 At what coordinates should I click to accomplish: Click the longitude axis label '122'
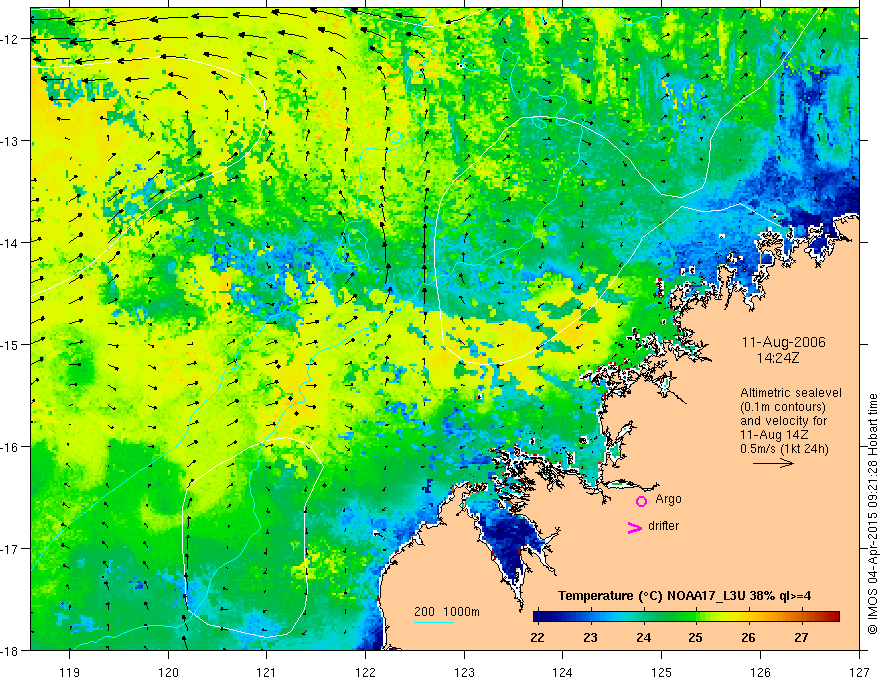click(365, 672)
